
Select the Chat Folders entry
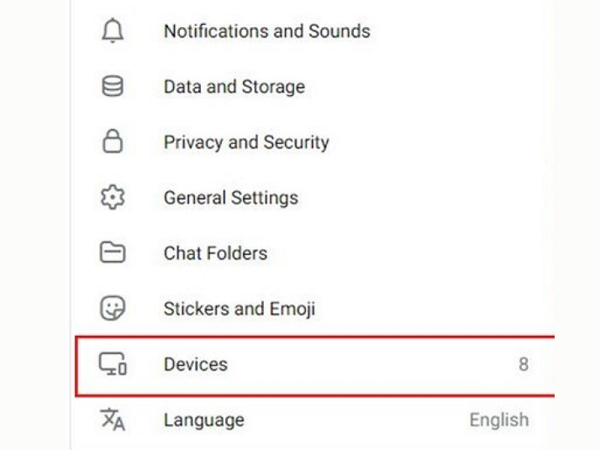215,253
